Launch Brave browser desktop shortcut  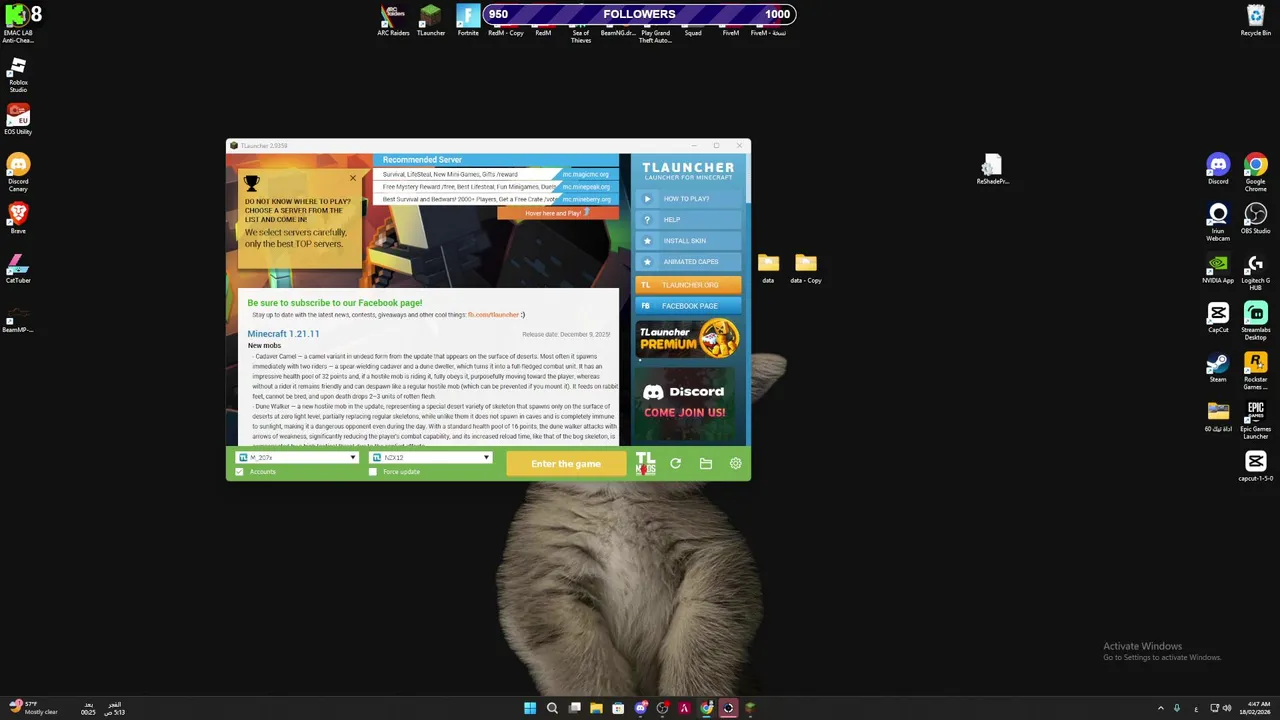click(18, 218)
